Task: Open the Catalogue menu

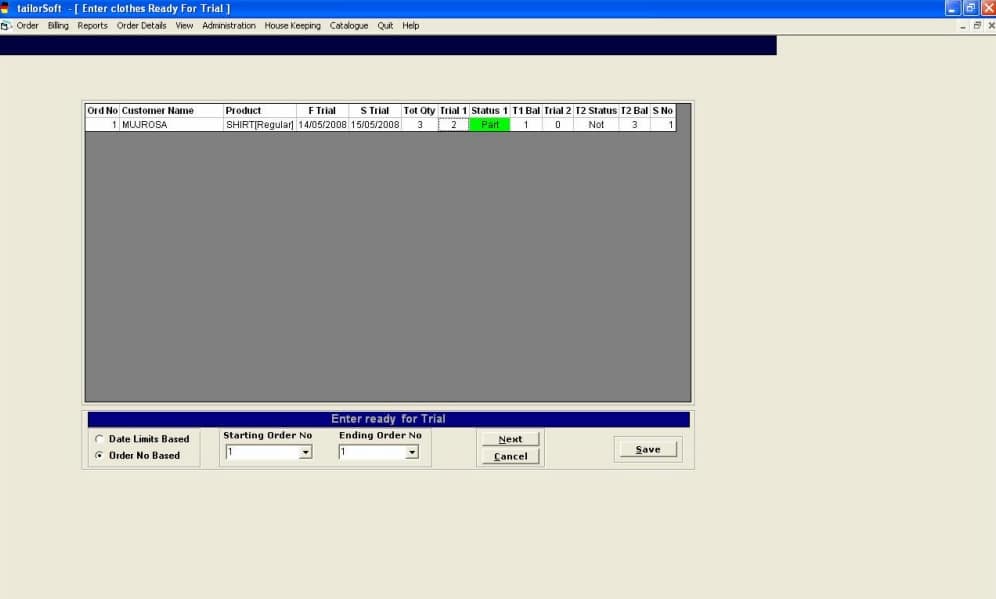Action: [x=349, y=26]
